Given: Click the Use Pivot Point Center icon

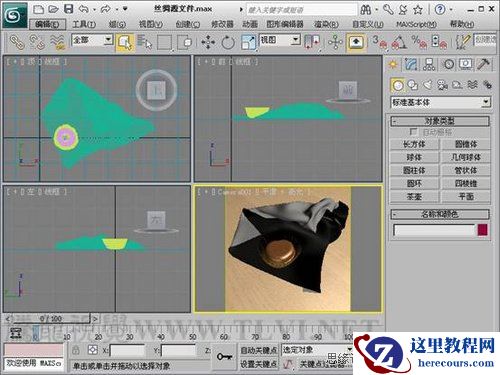Looking at the screenshot, I should 312,42.
